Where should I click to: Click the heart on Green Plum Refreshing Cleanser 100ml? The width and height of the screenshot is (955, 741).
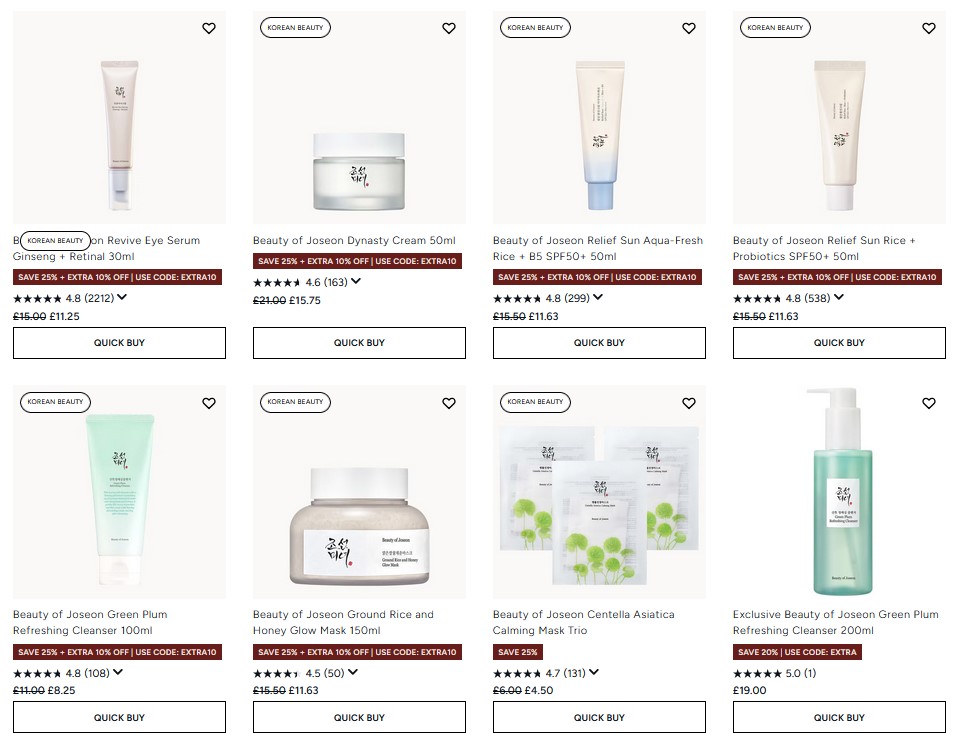click(x=209, y=403)
